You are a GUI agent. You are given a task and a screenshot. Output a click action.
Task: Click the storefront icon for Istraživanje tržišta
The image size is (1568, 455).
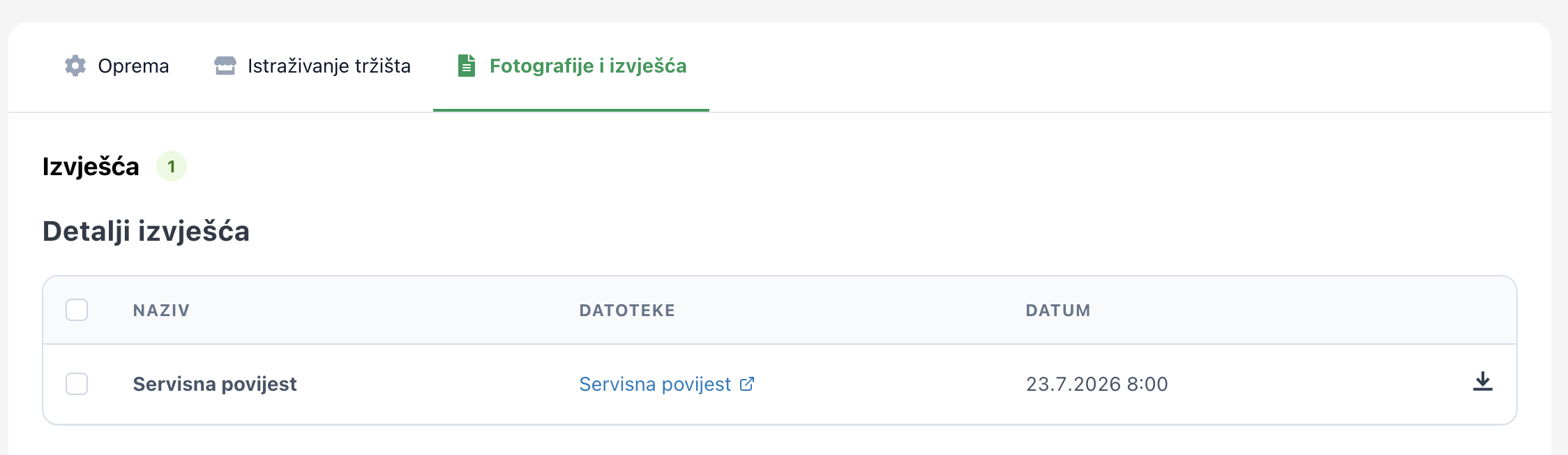tap(225, 66)
